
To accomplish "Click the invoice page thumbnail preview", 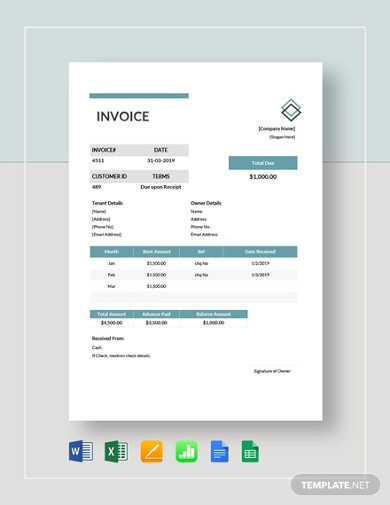I will point(196,241).
